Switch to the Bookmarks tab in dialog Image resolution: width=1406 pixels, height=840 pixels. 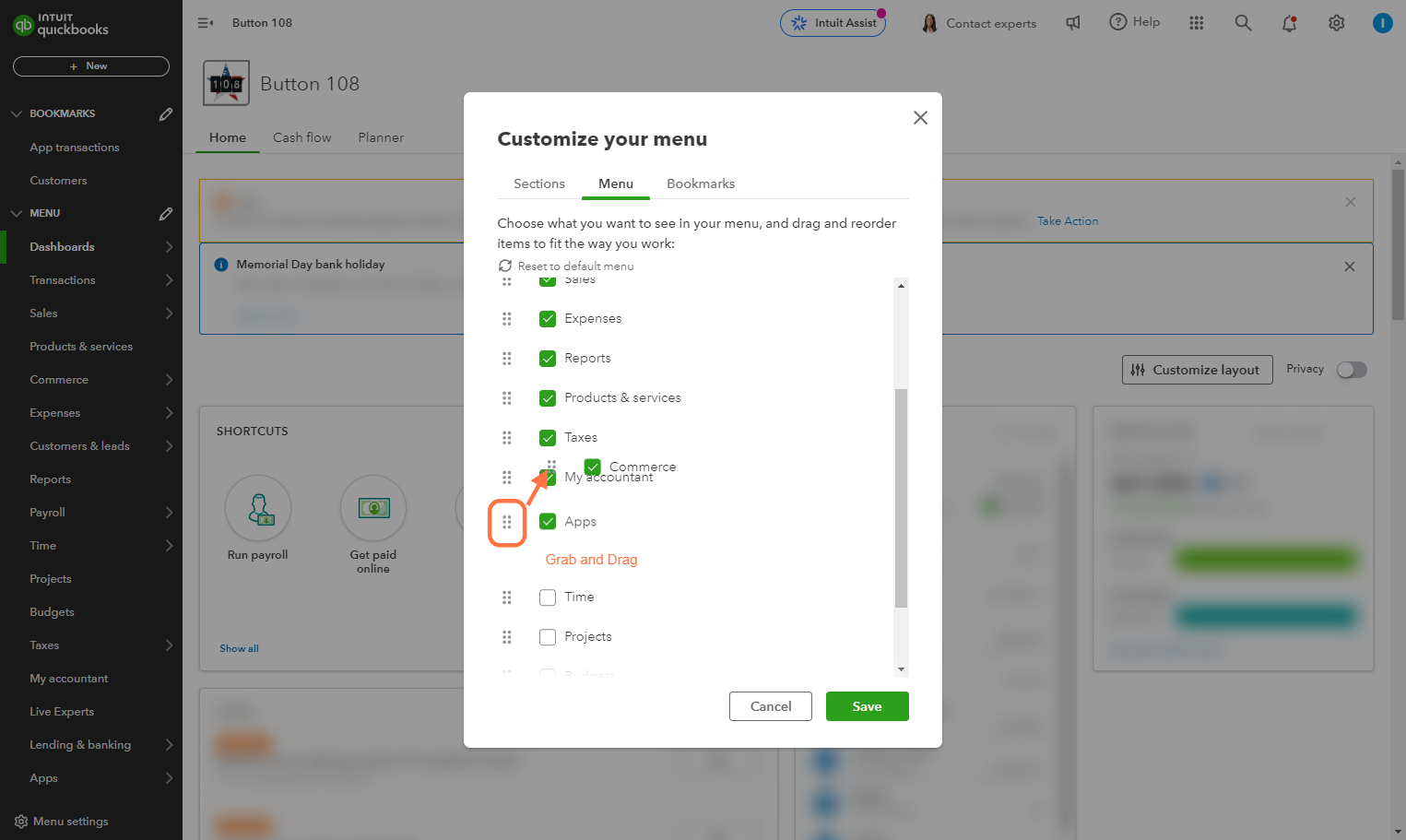click(701, 183)
